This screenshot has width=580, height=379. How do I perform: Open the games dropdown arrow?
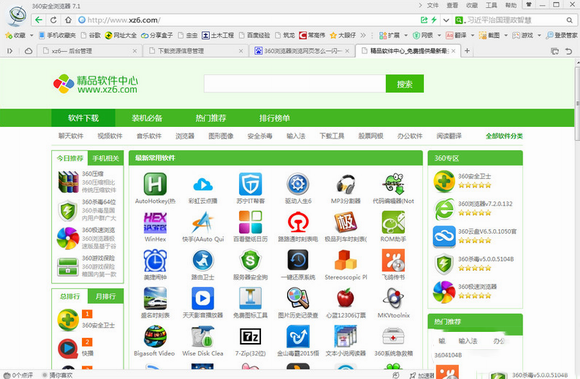539,35
